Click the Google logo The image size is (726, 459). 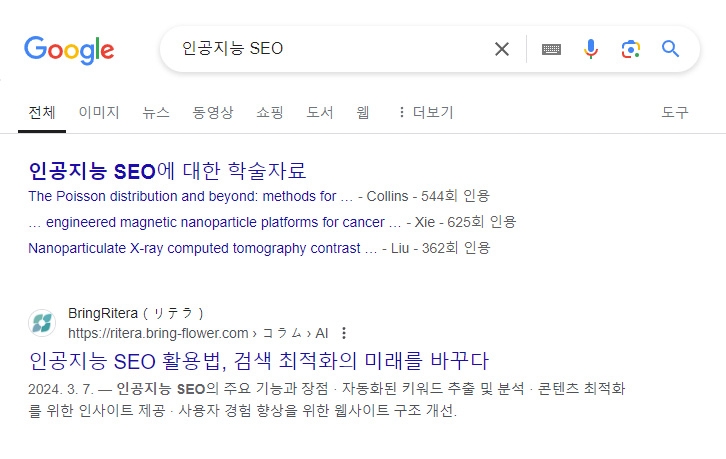coord(69,50)
